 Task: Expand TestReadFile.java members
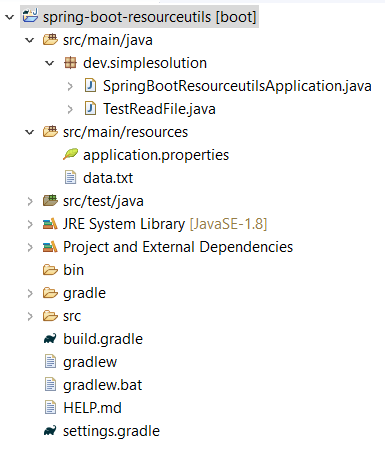click(x=70, y=109)
